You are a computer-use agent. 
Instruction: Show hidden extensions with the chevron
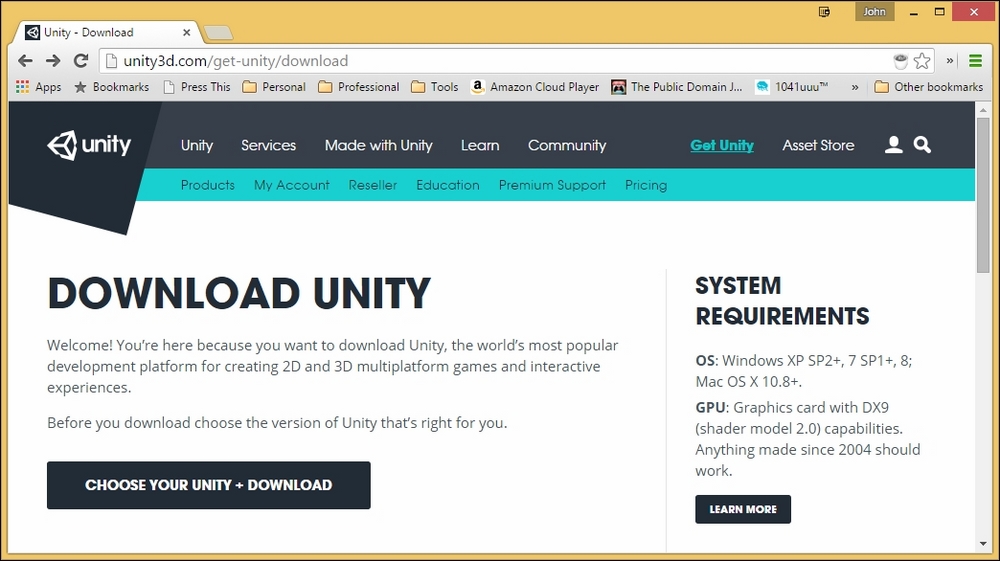pos(950,61)
